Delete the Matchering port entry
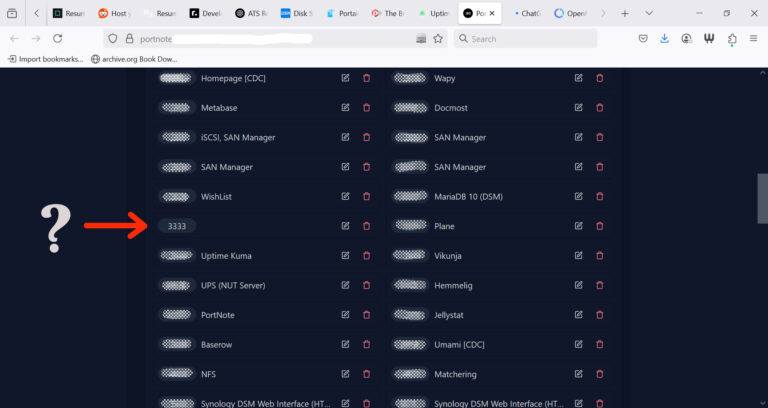The height and width of the screenshot is (408, 768). click(600, 374)
